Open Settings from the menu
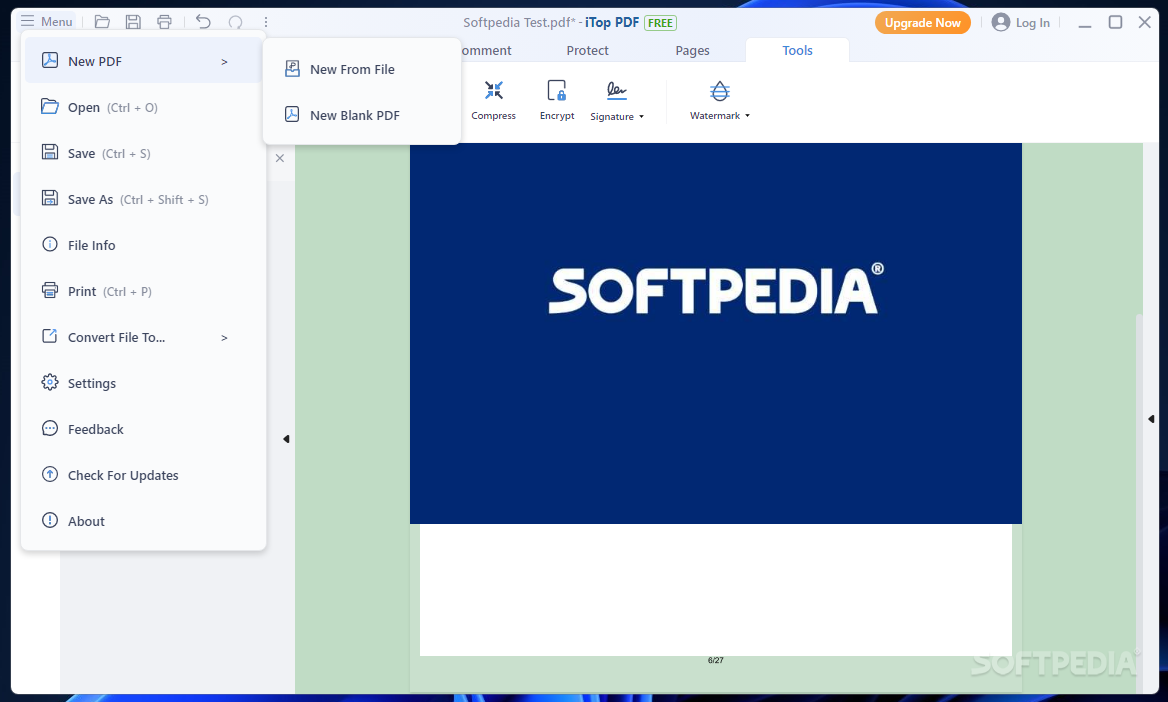This screenshot has height=702, width=1168. (x=144, y=383)
